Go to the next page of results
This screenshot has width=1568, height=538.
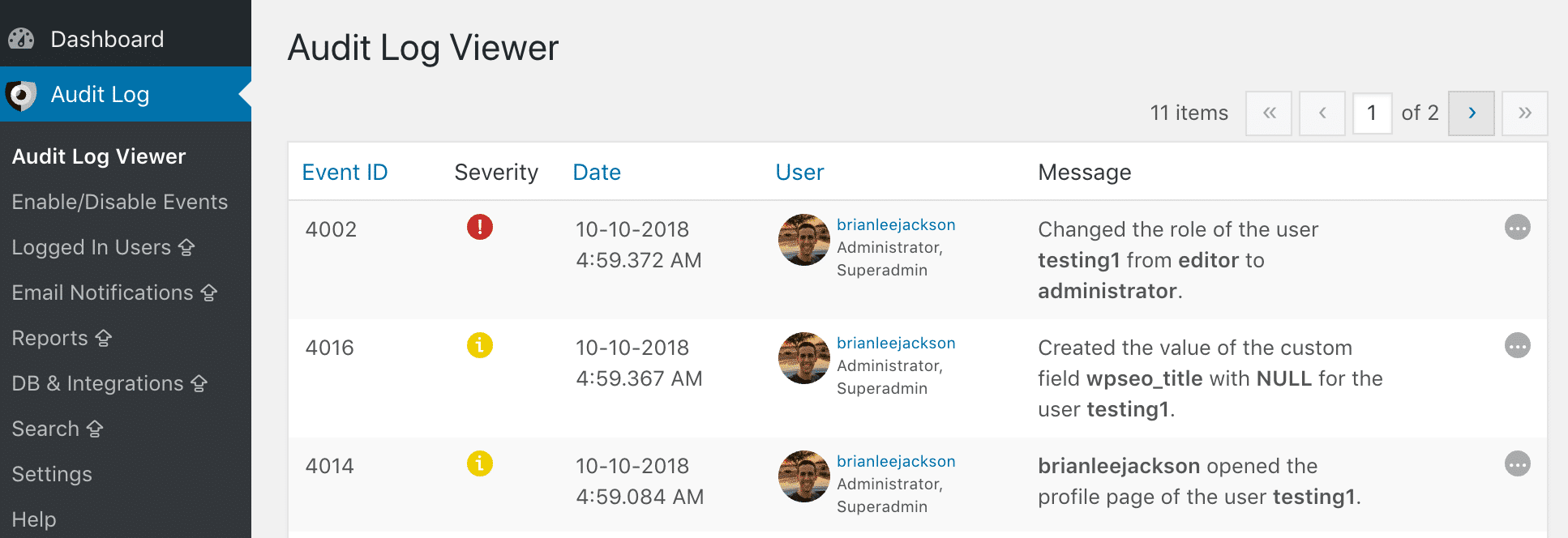click(1471, 113)
